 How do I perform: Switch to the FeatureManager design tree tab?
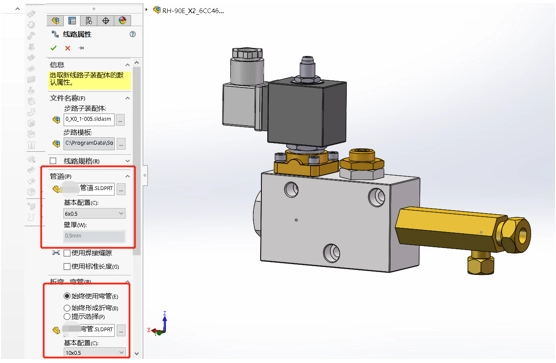55,21
